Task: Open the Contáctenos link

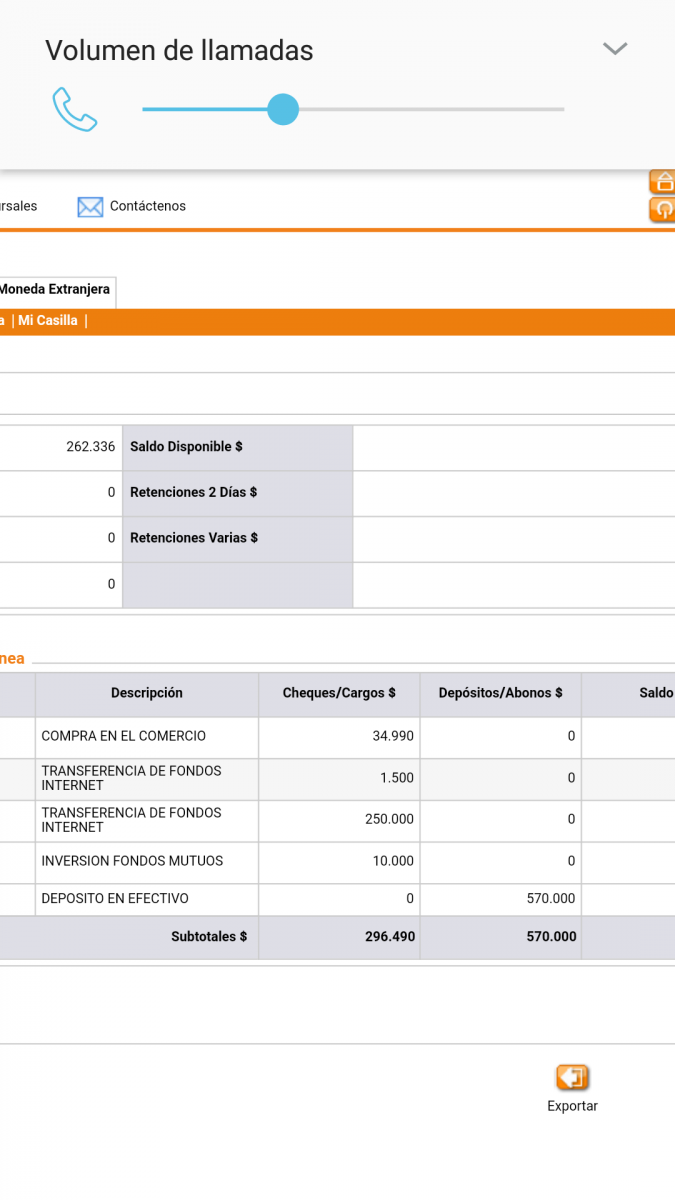Action: pyautogui.click(x=148, y=206)
